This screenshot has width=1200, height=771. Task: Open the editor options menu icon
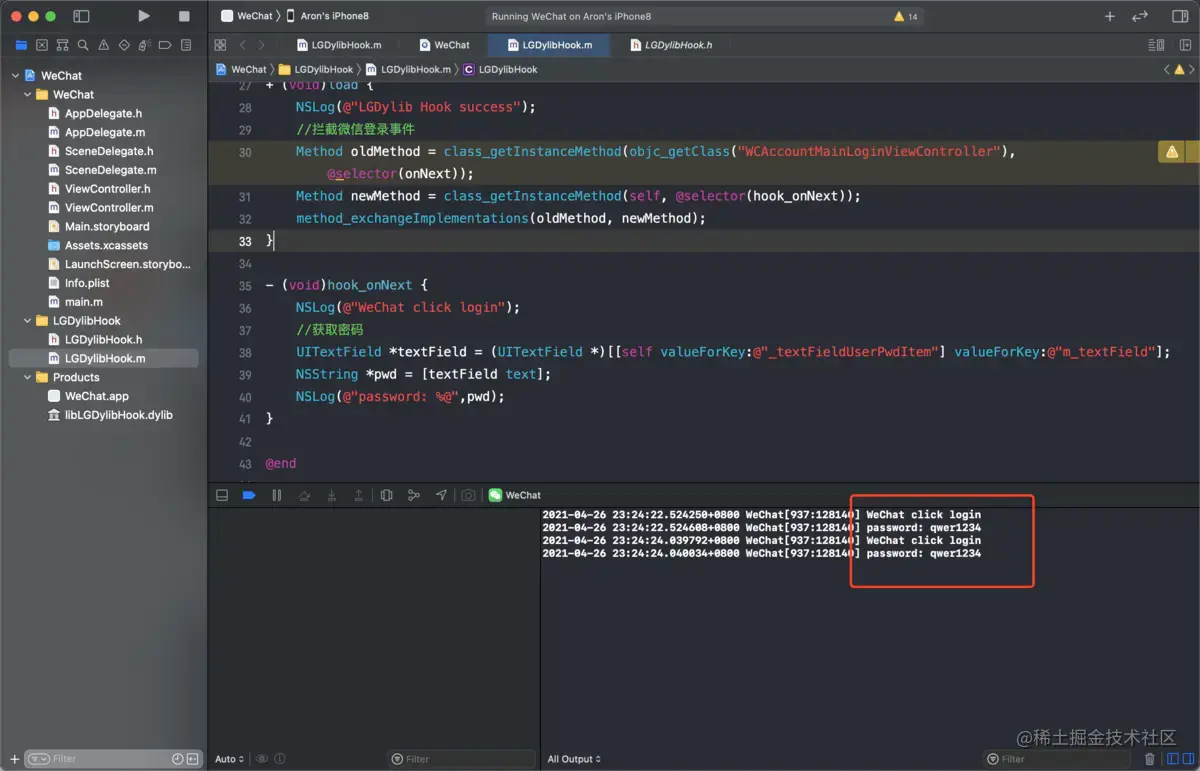click(x=1157, y=45)
